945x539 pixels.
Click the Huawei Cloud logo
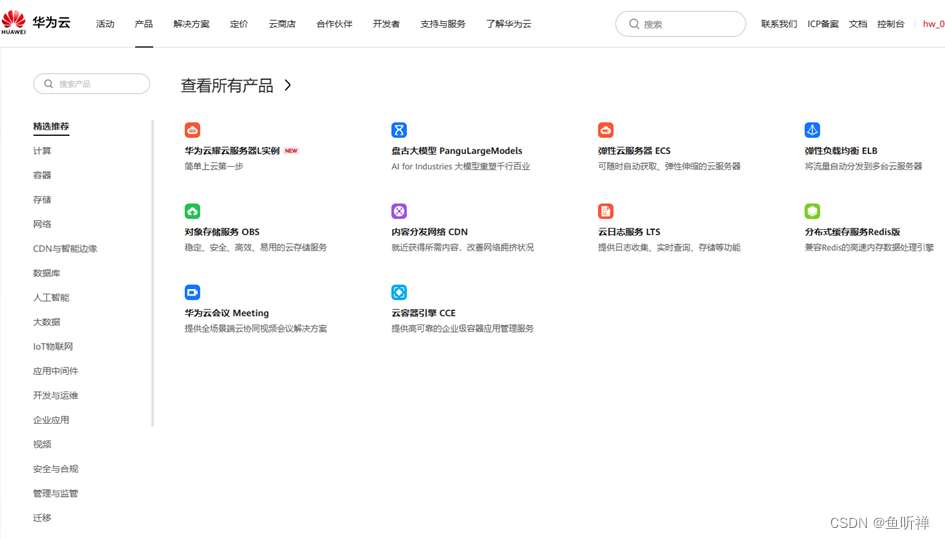(x=36, y=23)
